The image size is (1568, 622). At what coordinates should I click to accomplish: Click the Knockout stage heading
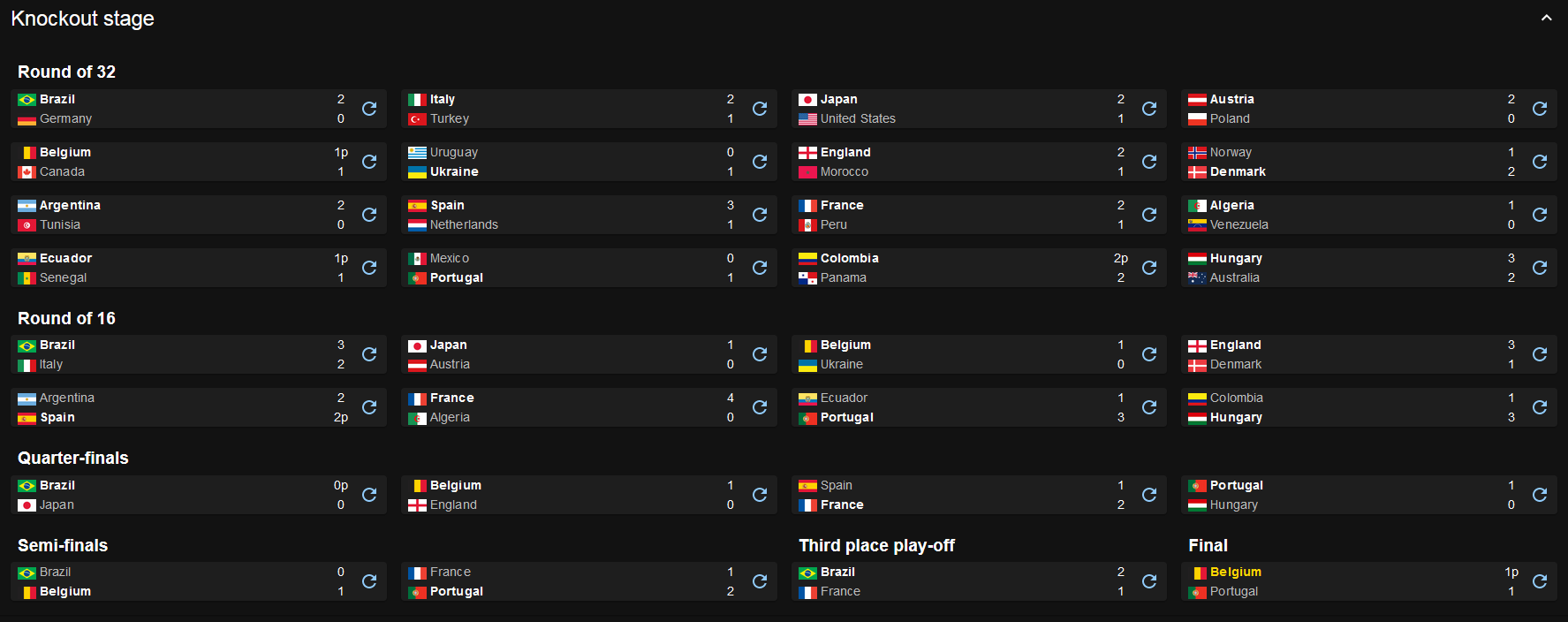[x=82, y=19]
